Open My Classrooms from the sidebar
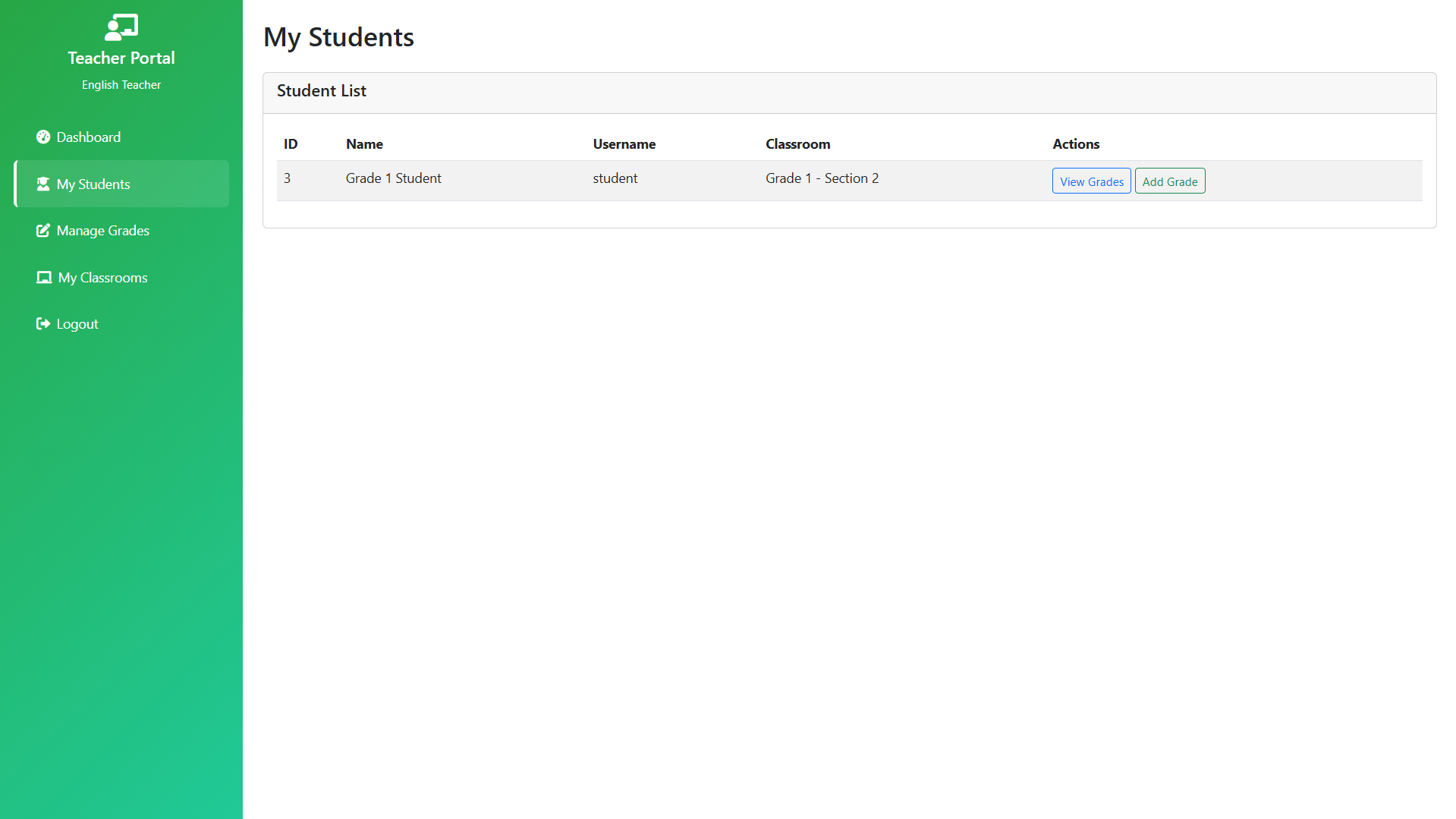The width and height of the screenshot is (1456, 819). [x=102, y=277]
